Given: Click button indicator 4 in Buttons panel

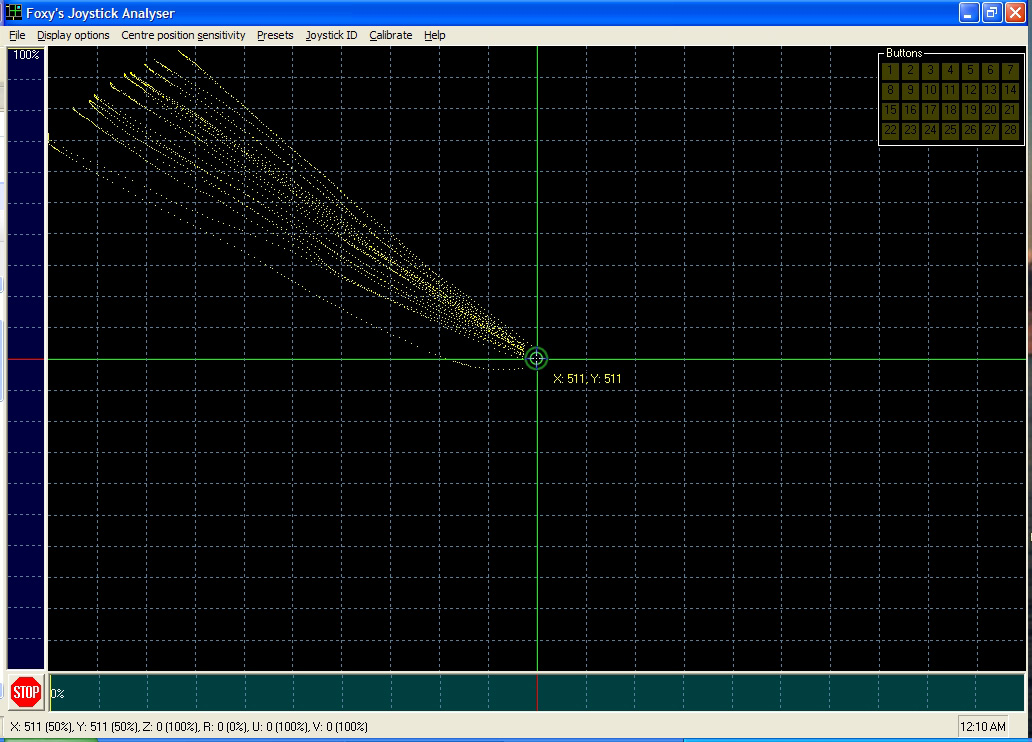Looking at the screenshot, I should tap(950, 70).
